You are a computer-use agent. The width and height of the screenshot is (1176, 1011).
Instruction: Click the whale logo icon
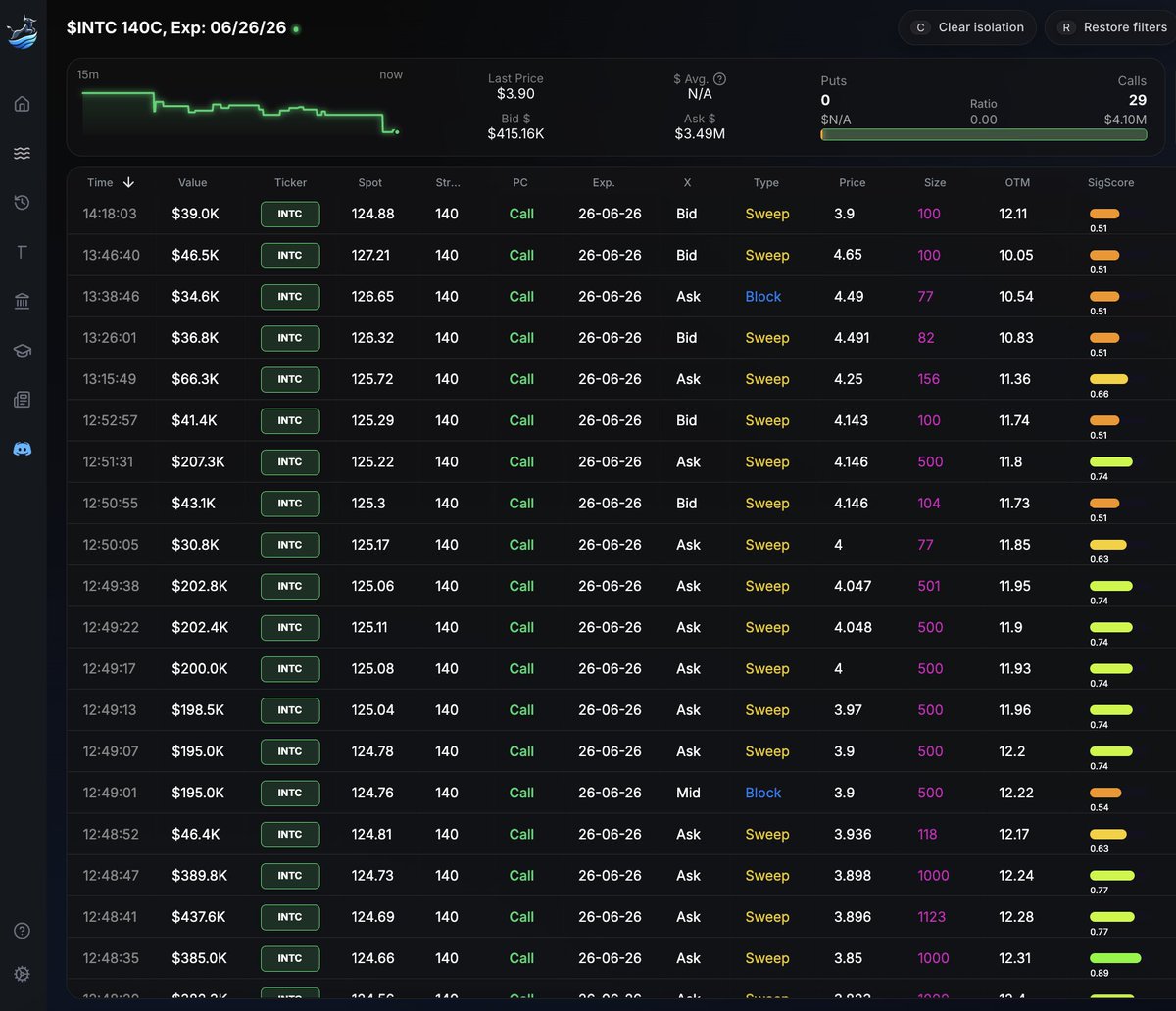click(22, 32)
